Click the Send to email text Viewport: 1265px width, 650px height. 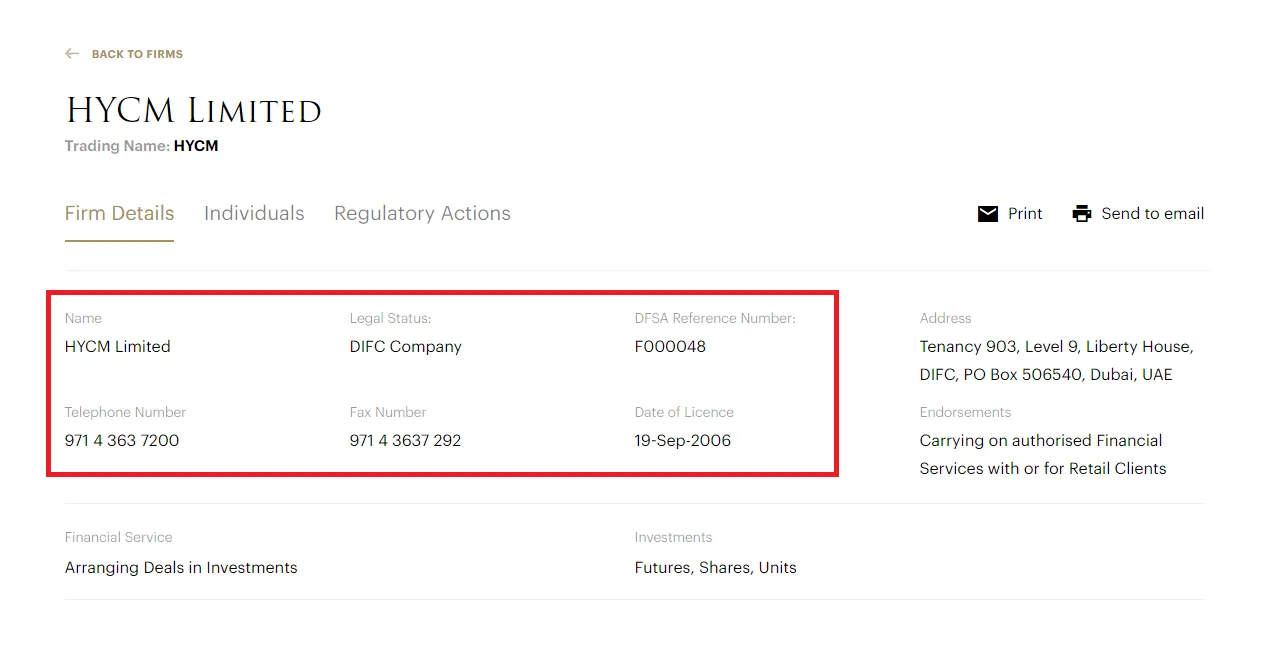tap(1152, 214)
